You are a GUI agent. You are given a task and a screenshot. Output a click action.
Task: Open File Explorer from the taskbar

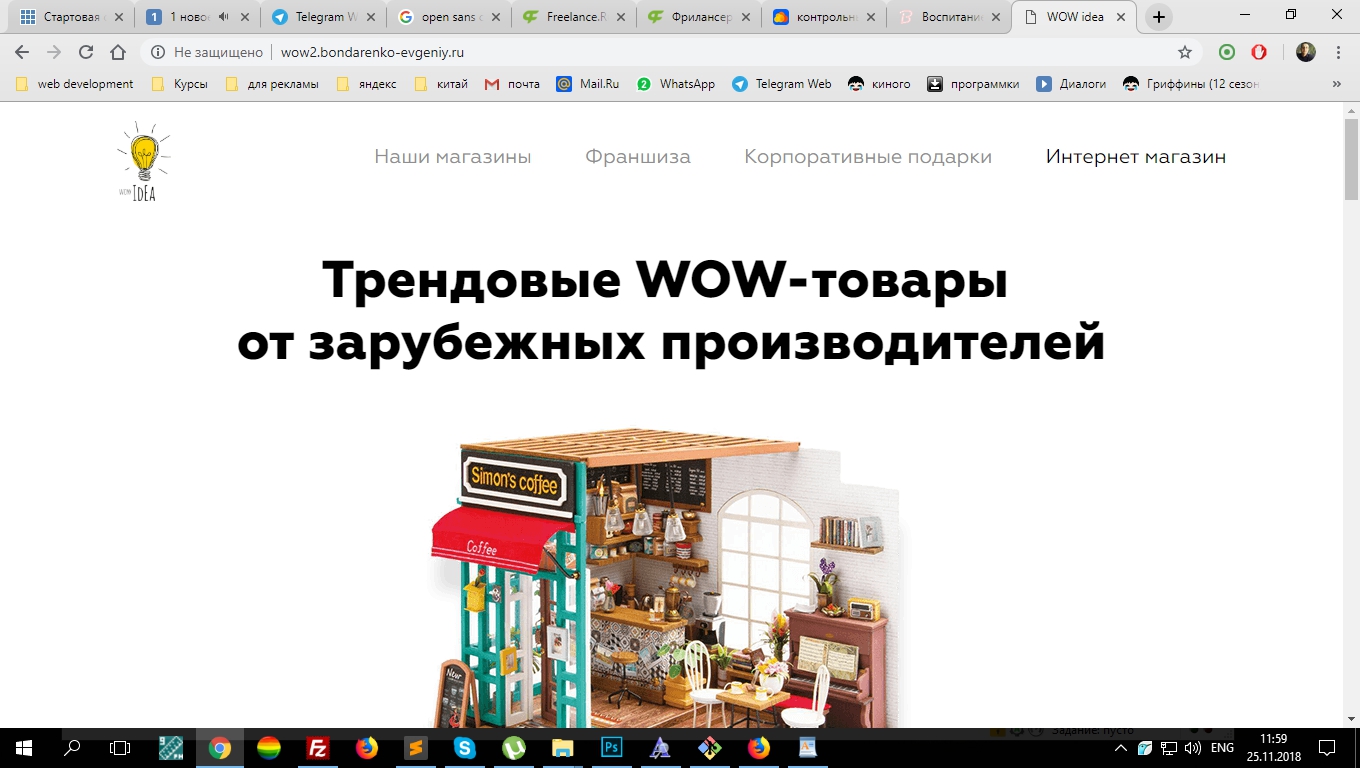point(562,748)
